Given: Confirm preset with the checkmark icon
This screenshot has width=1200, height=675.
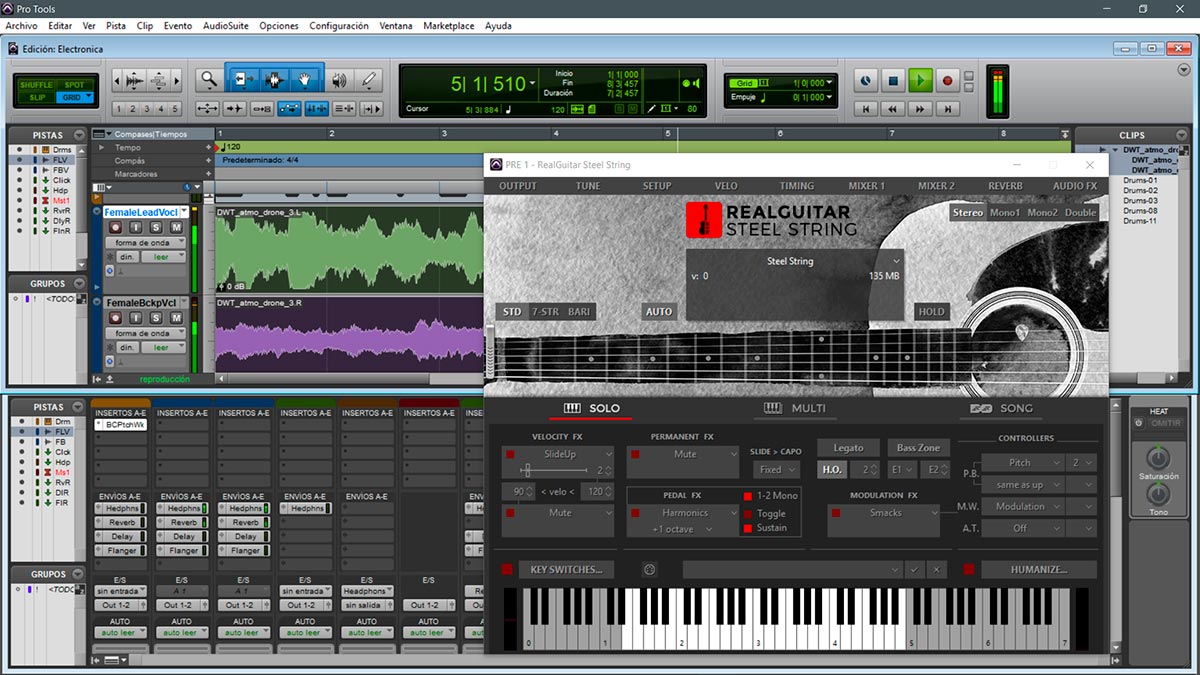Looking at the screenshot, I should click(914, 570).
